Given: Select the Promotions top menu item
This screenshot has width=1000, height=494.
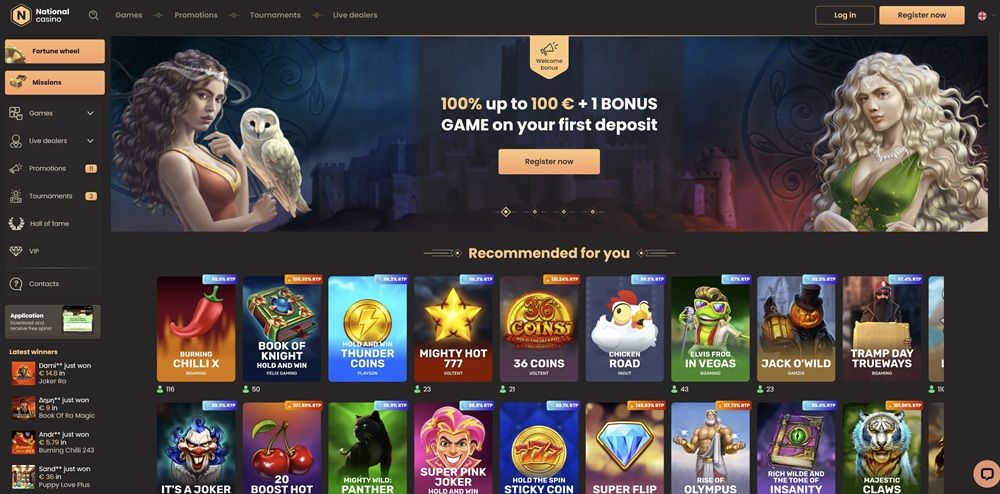Looking at the screenshot, I should point(196,15).
